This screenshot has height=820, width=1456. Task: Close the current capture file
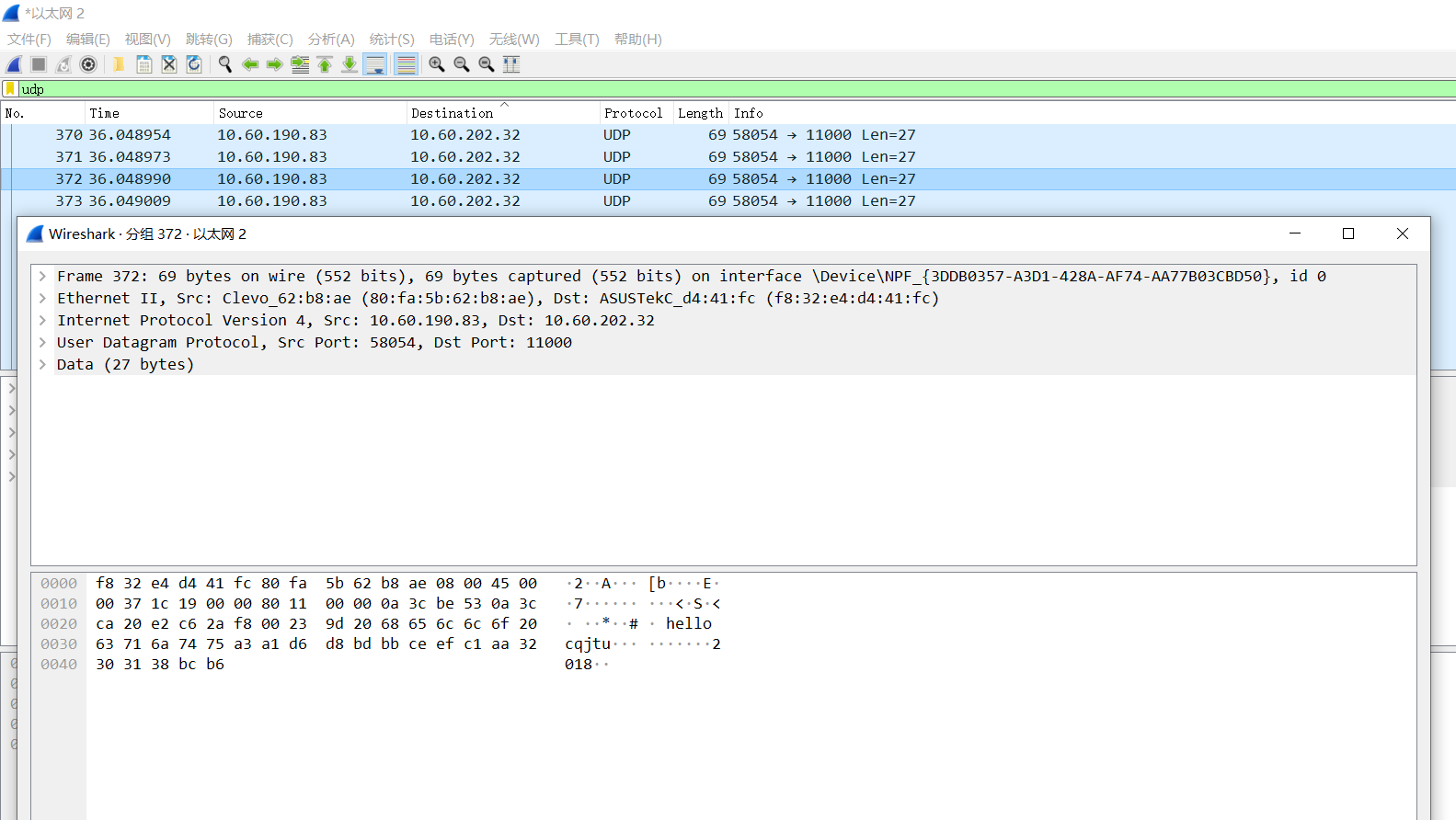tap(169, 64)
